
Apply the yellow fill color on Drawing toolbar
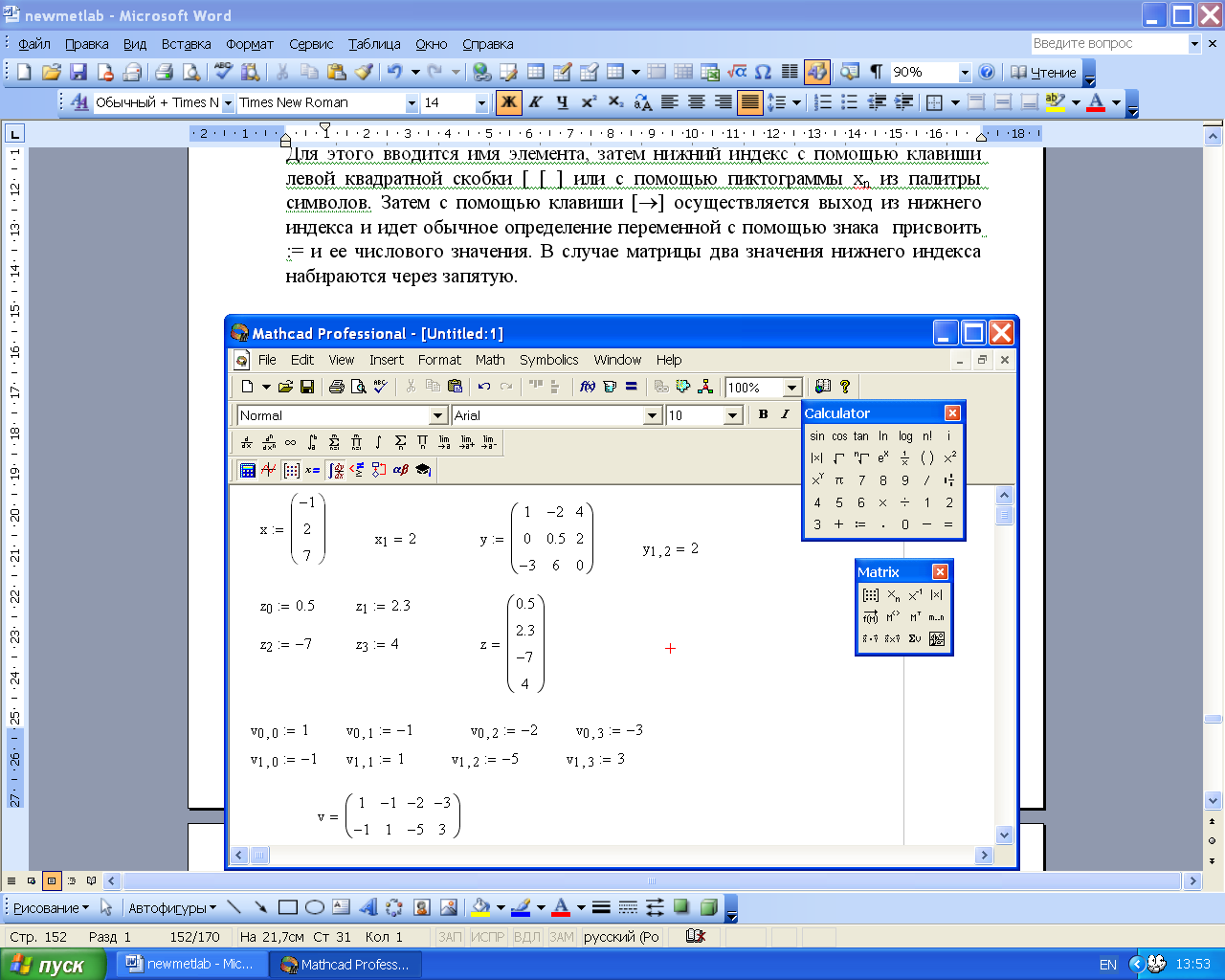click(x=480, y=907)
